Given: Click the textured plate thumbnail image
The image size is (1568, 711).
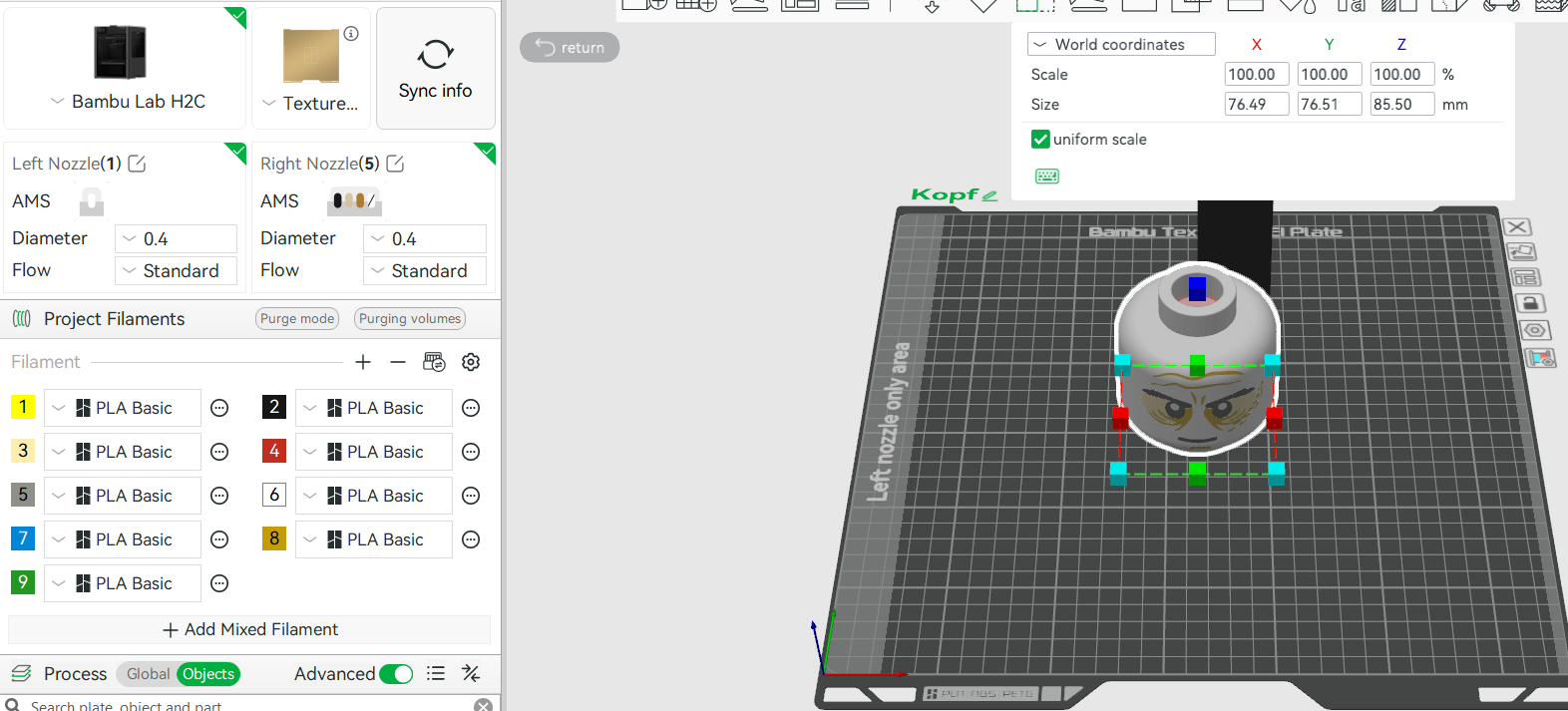Looking at the screenshot, I should coord(311,56).
